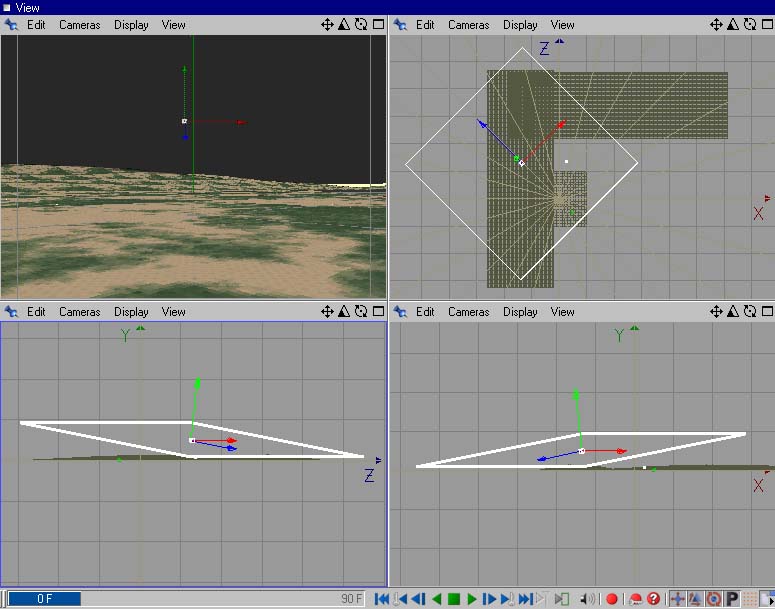Image resolution: width=775 pixels, height=609 pixels.
Task: Open Edit menu in the perspective viewport
Action: pos(36,25)
